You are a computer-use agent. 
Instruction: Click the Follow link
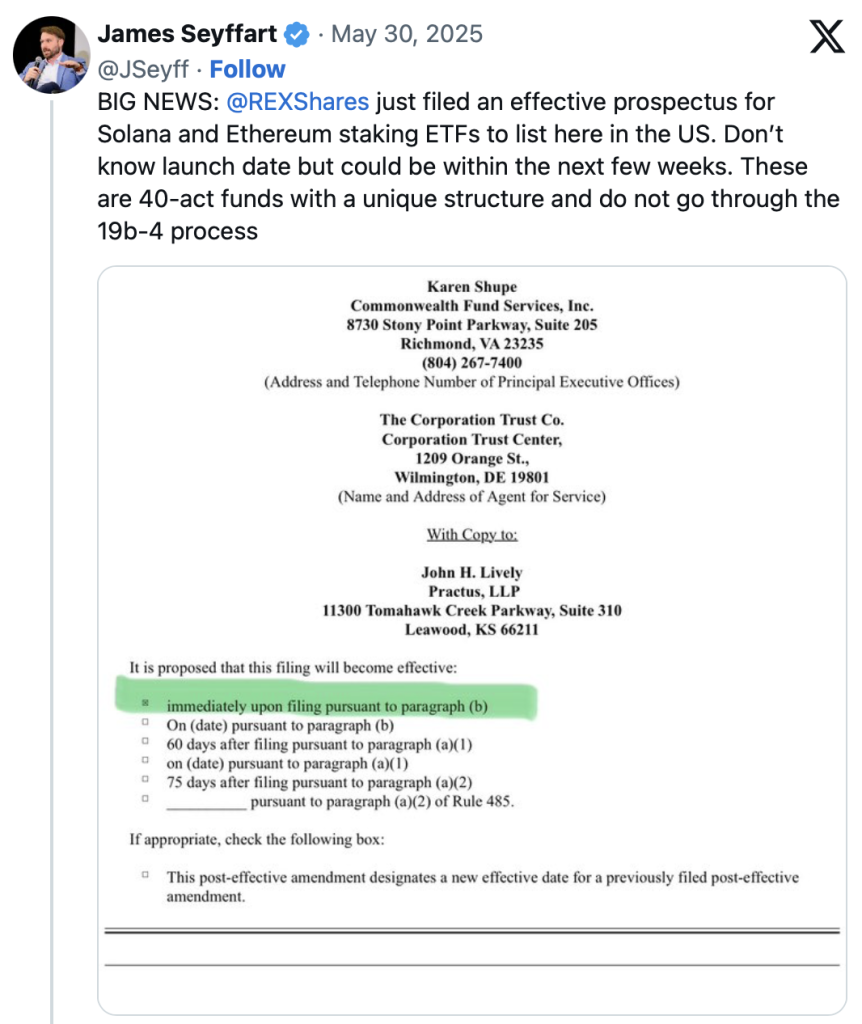[x=247, y=69]
